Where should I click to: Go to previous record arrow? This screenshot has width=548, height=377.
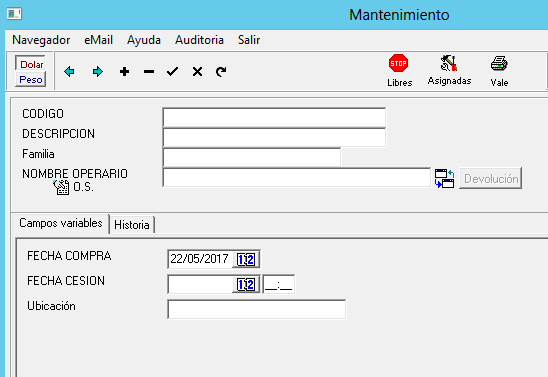click(69, 72)
